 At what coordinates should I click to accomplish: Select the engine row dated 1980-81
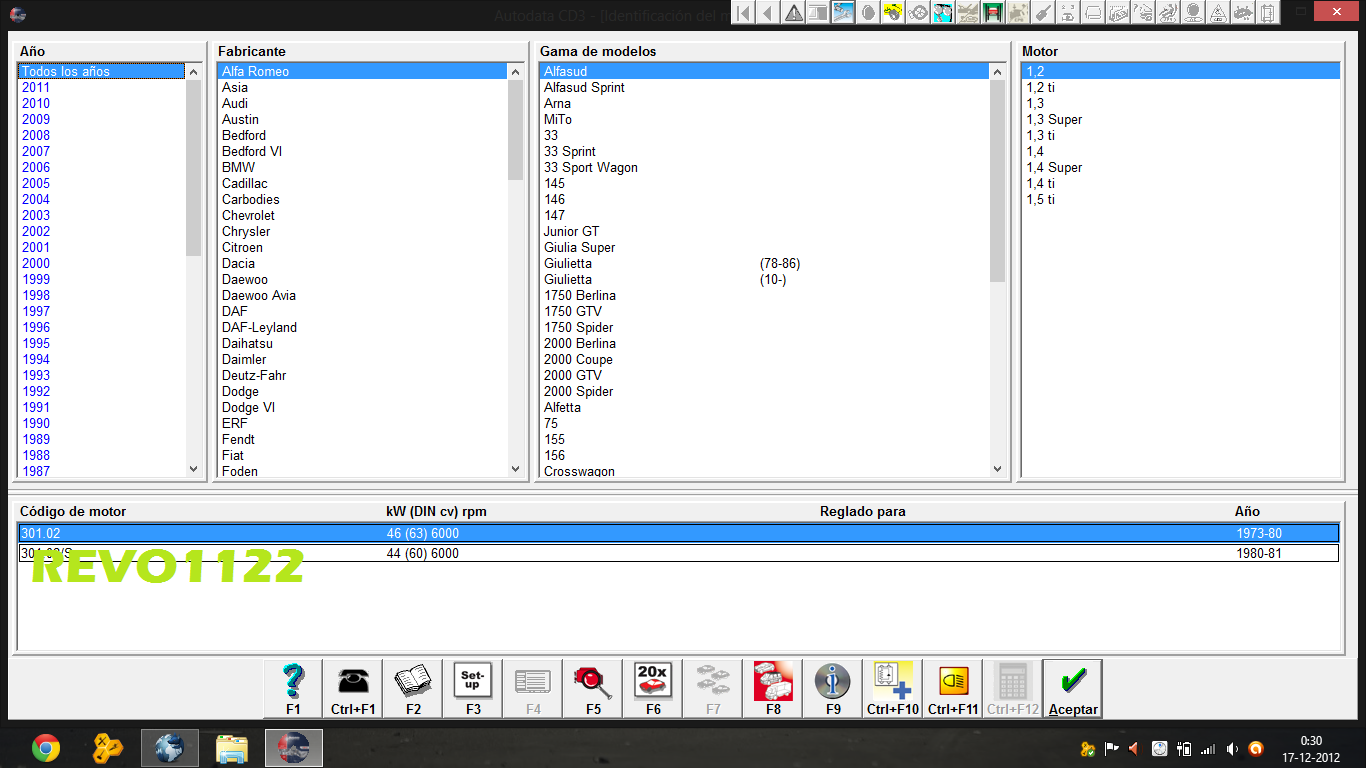[678, 553]
